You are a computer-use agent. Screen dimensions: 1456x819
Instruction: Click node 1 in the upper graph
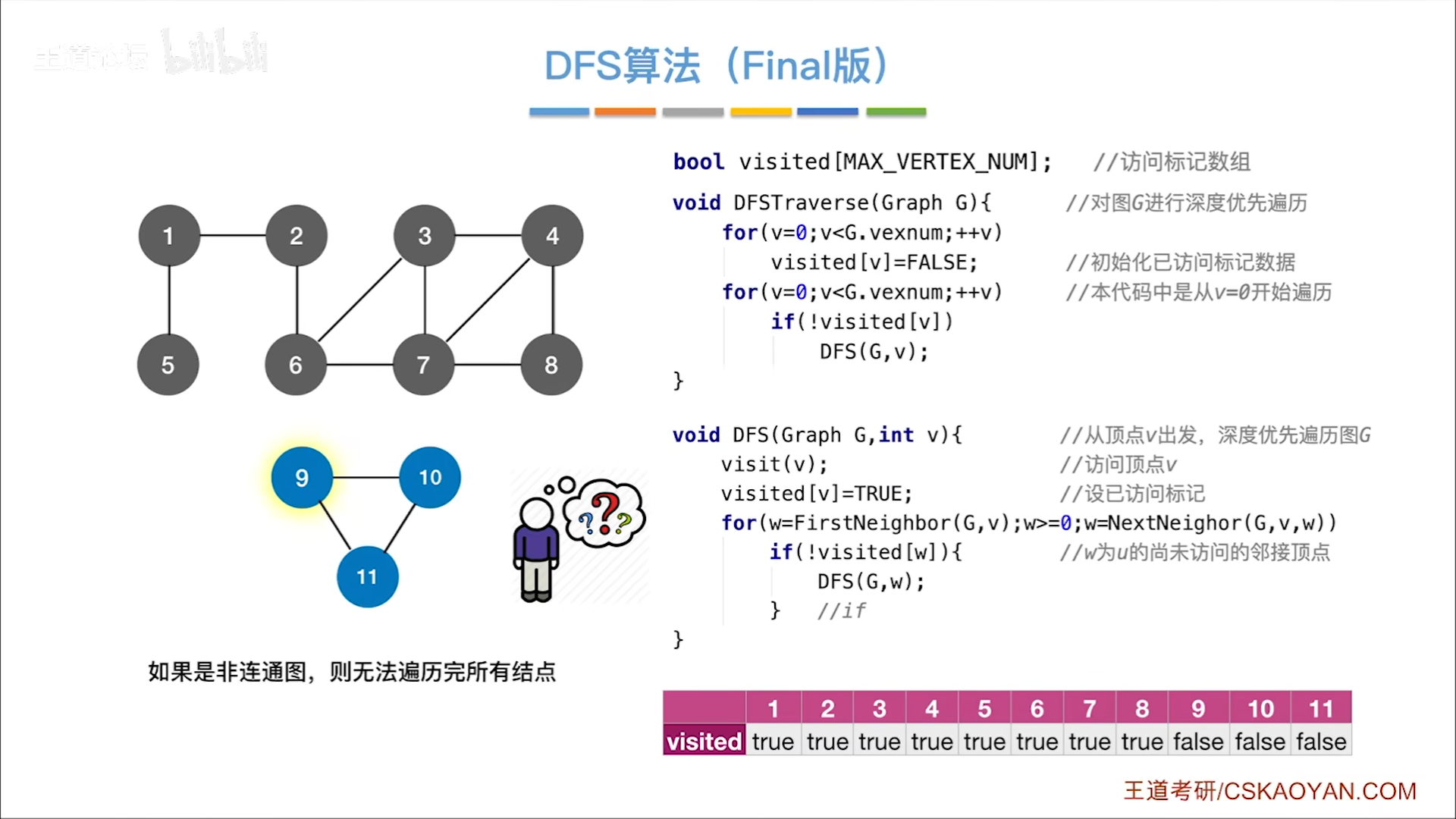point(168,235)
